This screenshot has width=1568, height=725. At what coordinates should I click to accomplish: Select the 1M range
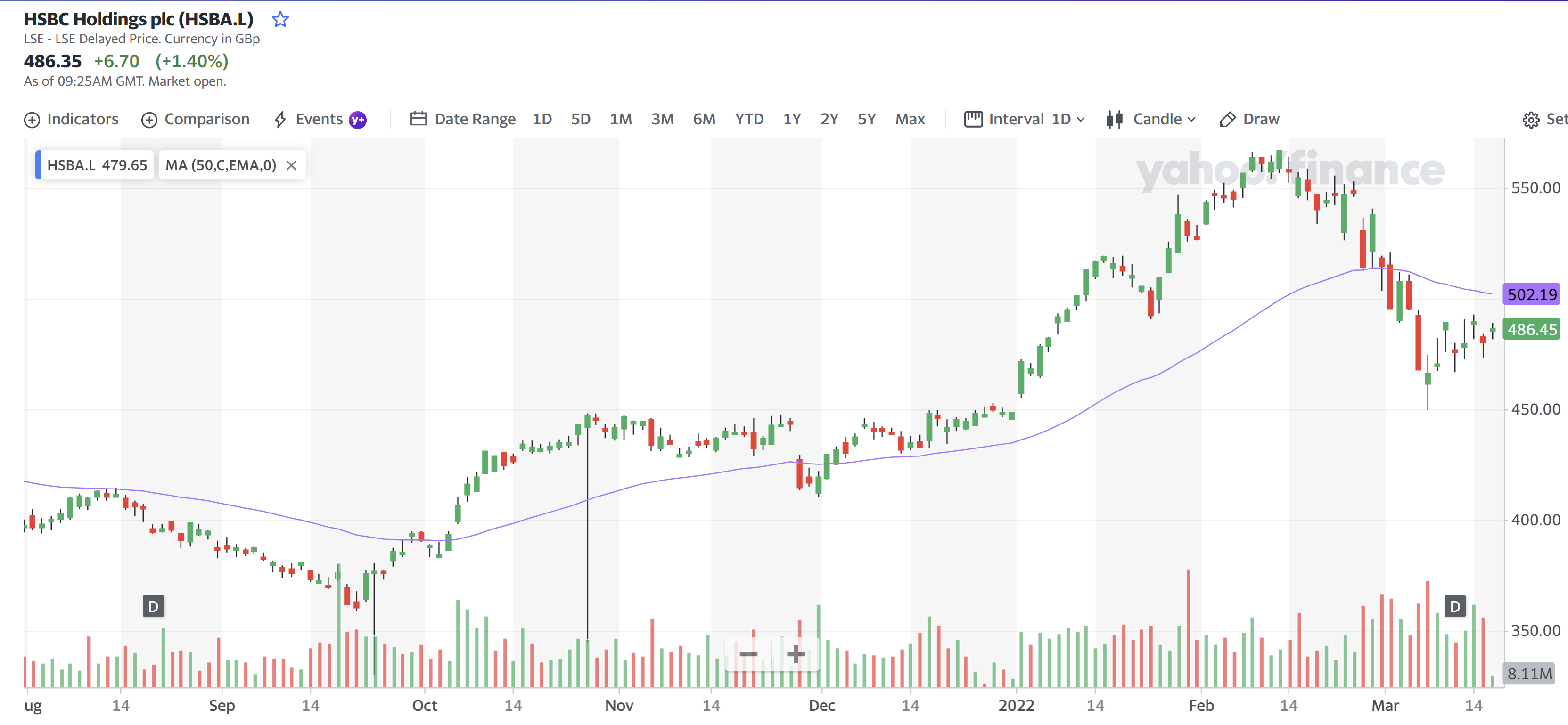621,119
